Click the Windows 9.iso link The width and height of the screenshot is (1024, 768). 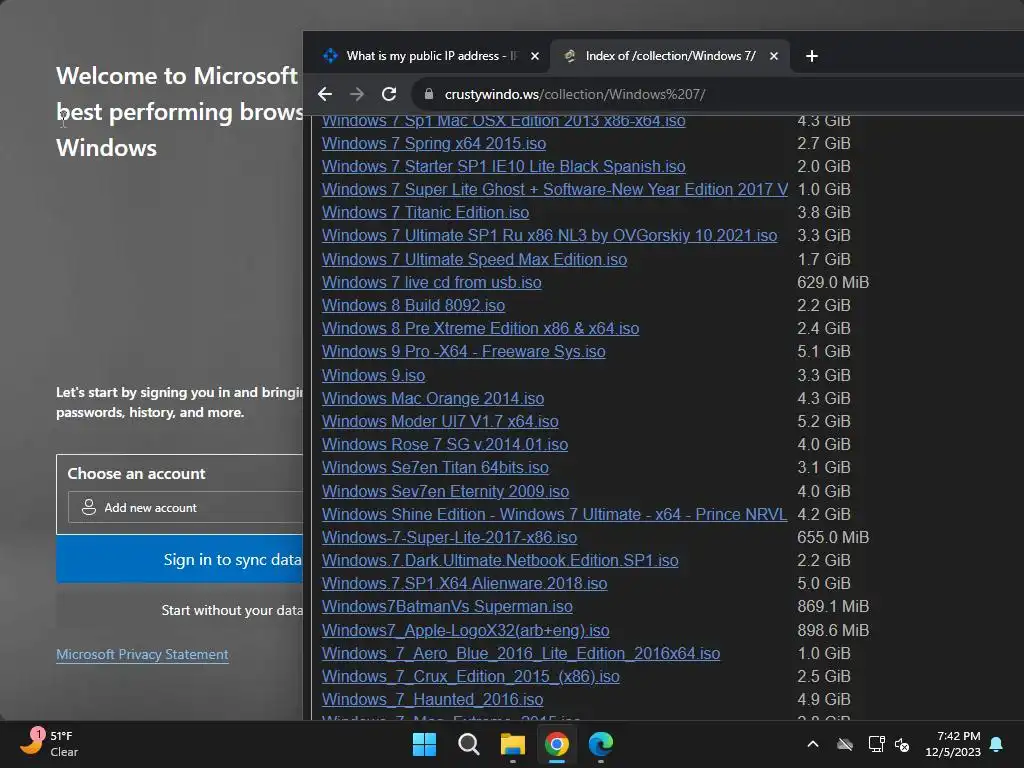(x=374, y=376)
